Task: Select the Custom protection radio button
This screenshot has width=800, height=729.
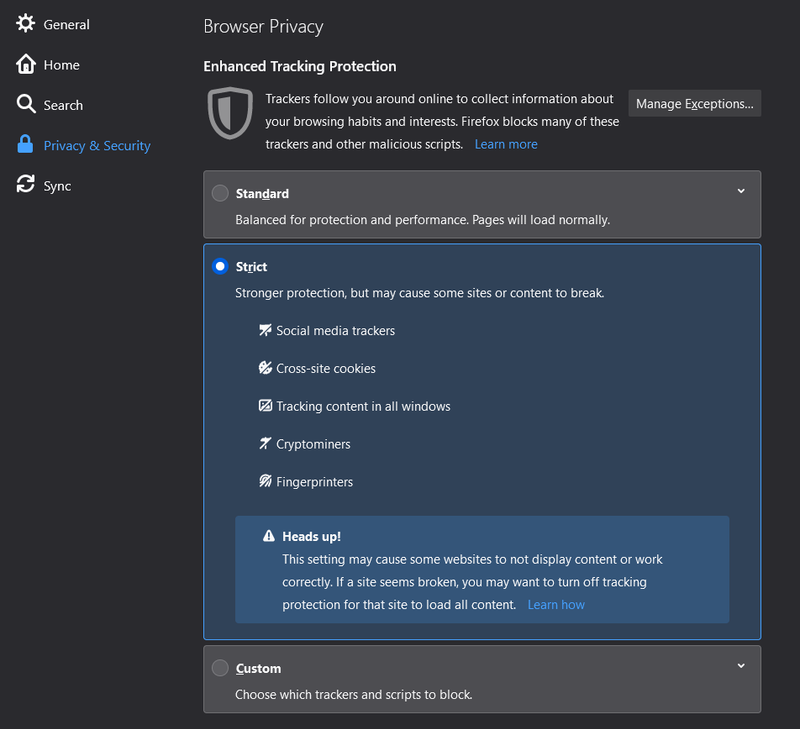Action: pyautogui.click(x=220, y=668)
